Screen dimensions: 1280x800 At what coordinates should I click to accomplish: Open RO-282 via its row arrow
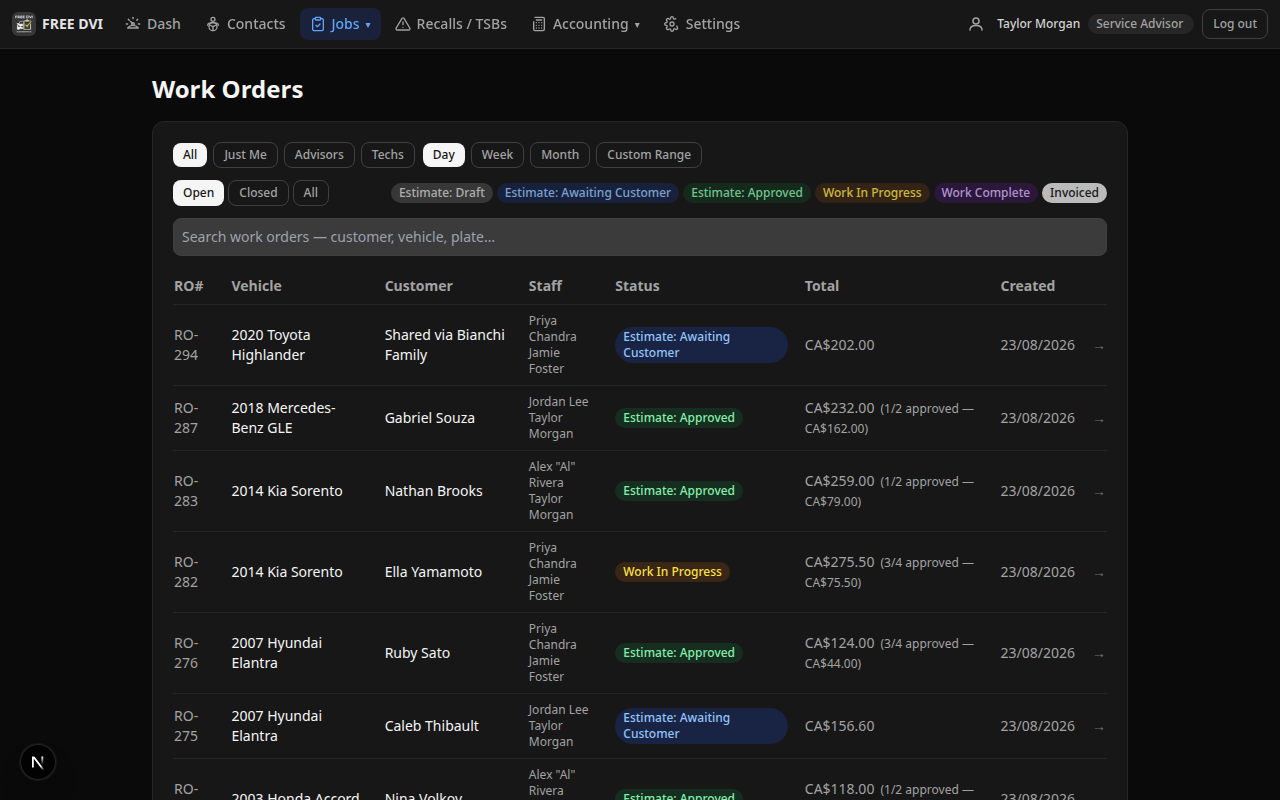(1099, 573)
